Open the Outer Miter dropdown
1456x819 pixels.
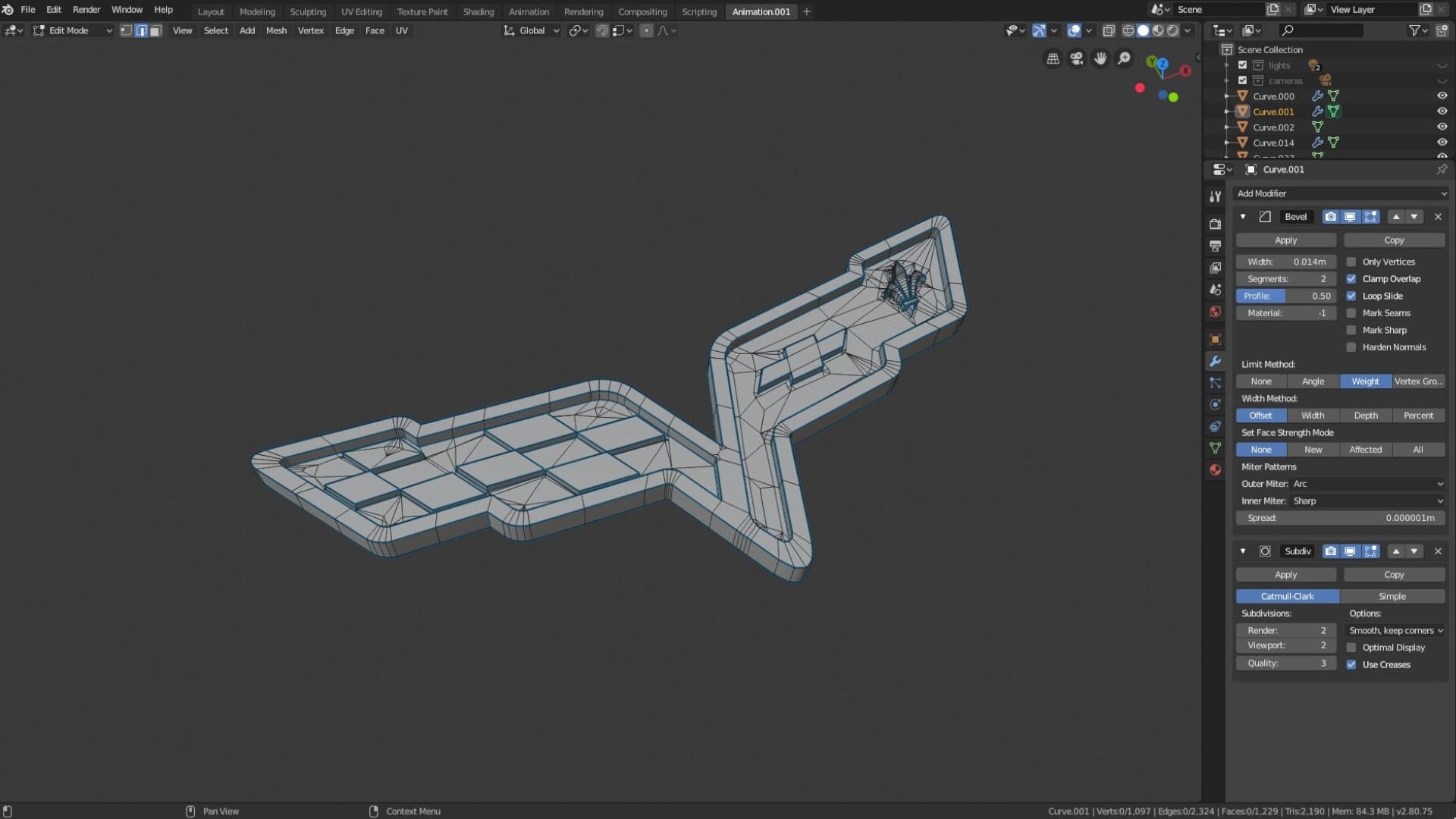coord(1367,484)
